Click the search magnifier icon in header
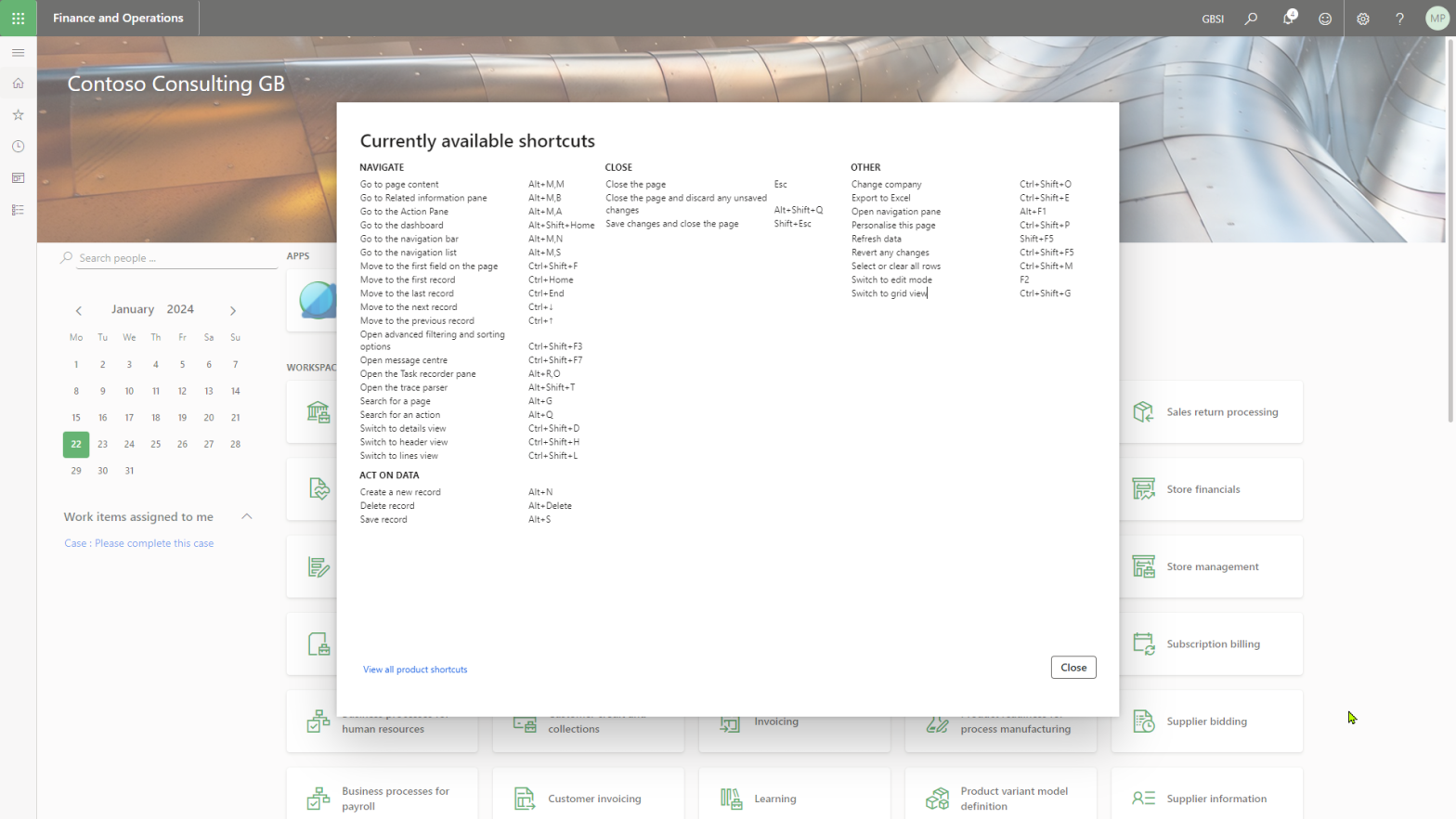Screen dimensions: 1456x819 coord(1251,19)
